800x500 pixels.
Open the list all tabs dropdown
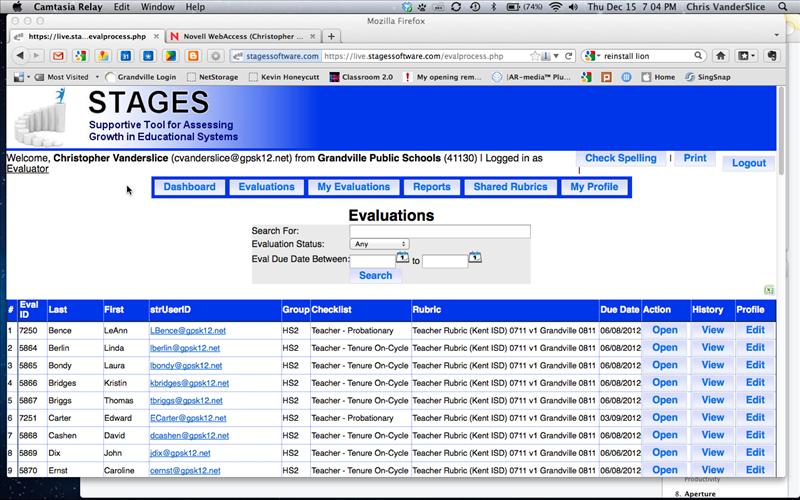(777, 36)
